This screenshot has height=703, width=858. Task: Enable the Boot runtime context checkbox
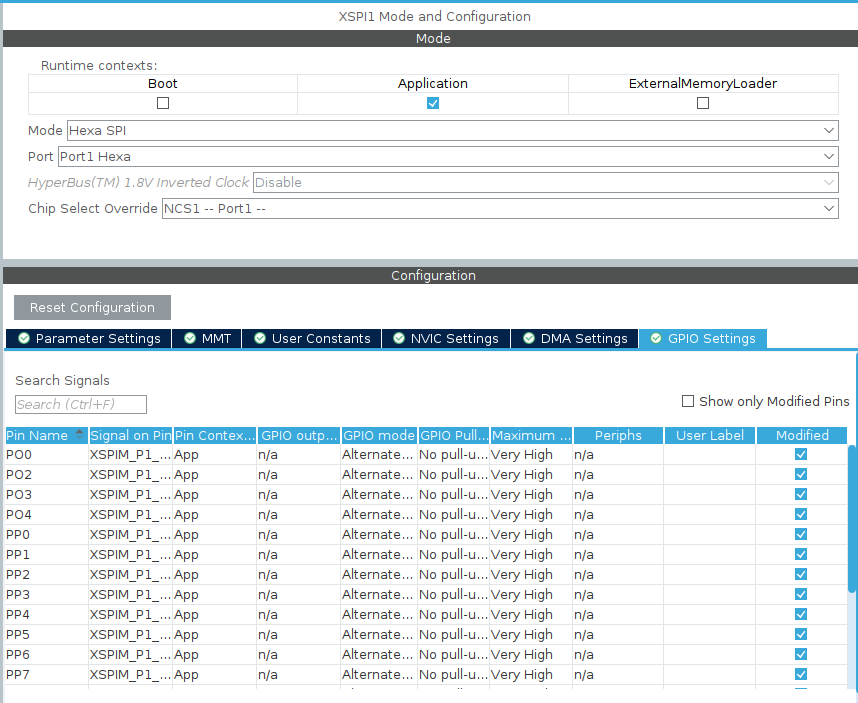pos(163,103)
